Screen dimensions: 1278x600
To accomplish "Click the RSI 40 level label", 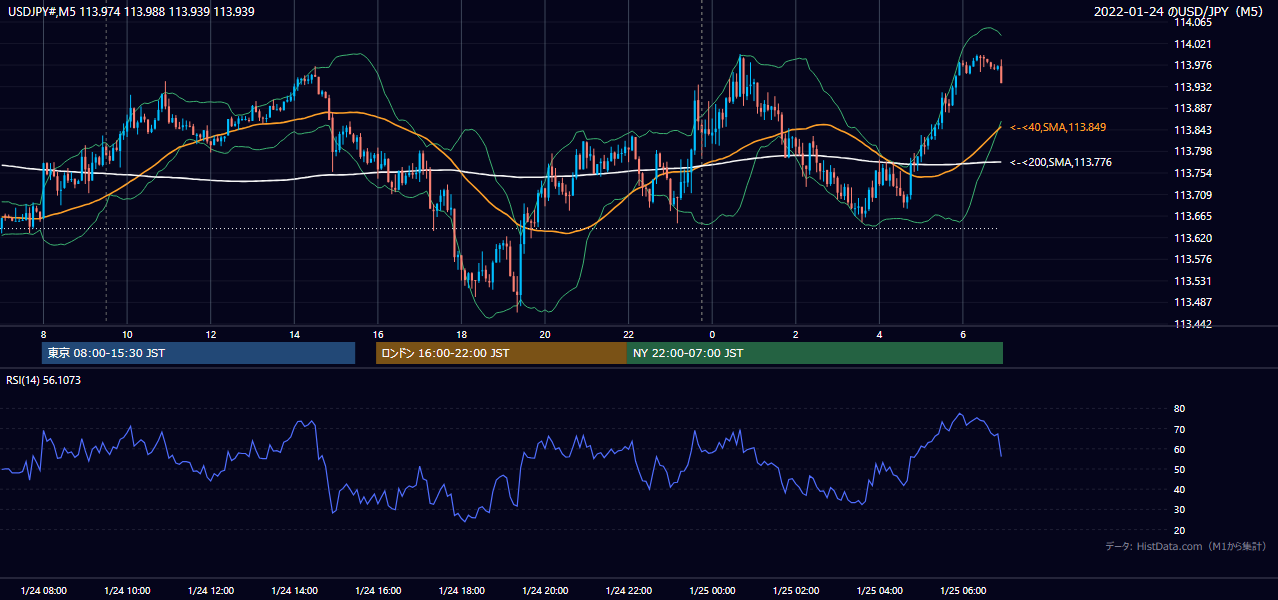I will click(1180, 489).
